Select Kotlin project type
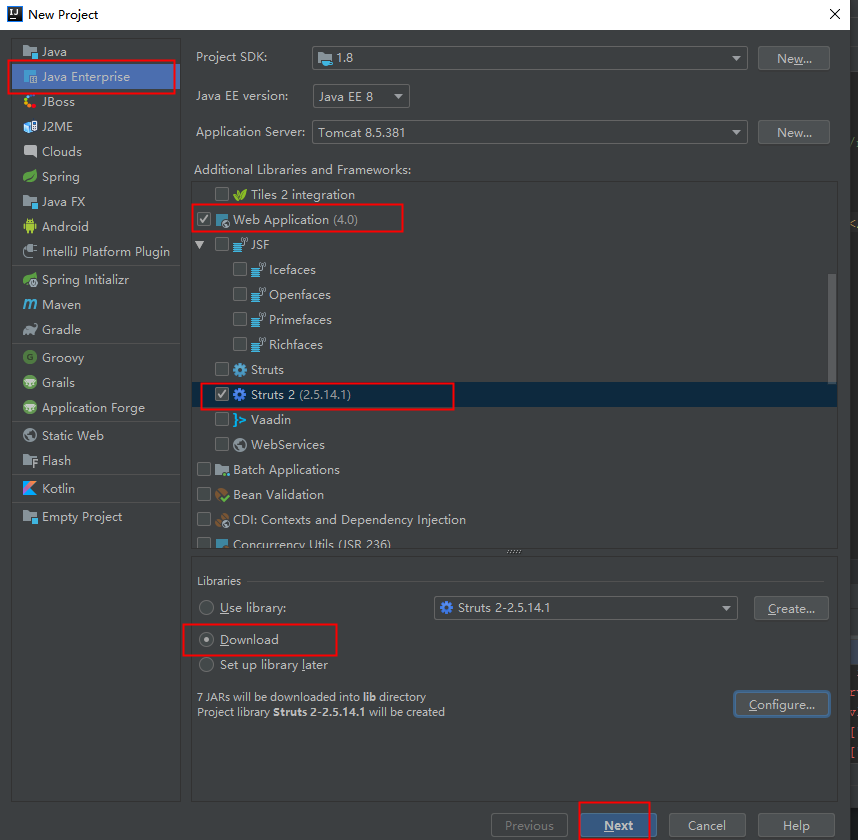The image size is (858, 840). click(x=96, y=489)
